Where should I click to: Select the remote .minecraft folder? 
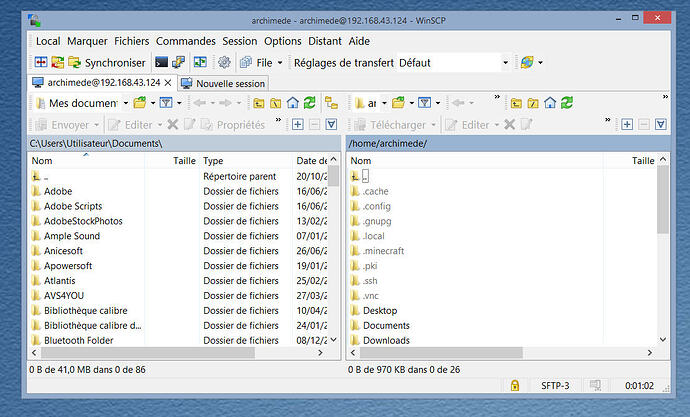point(383,251)
